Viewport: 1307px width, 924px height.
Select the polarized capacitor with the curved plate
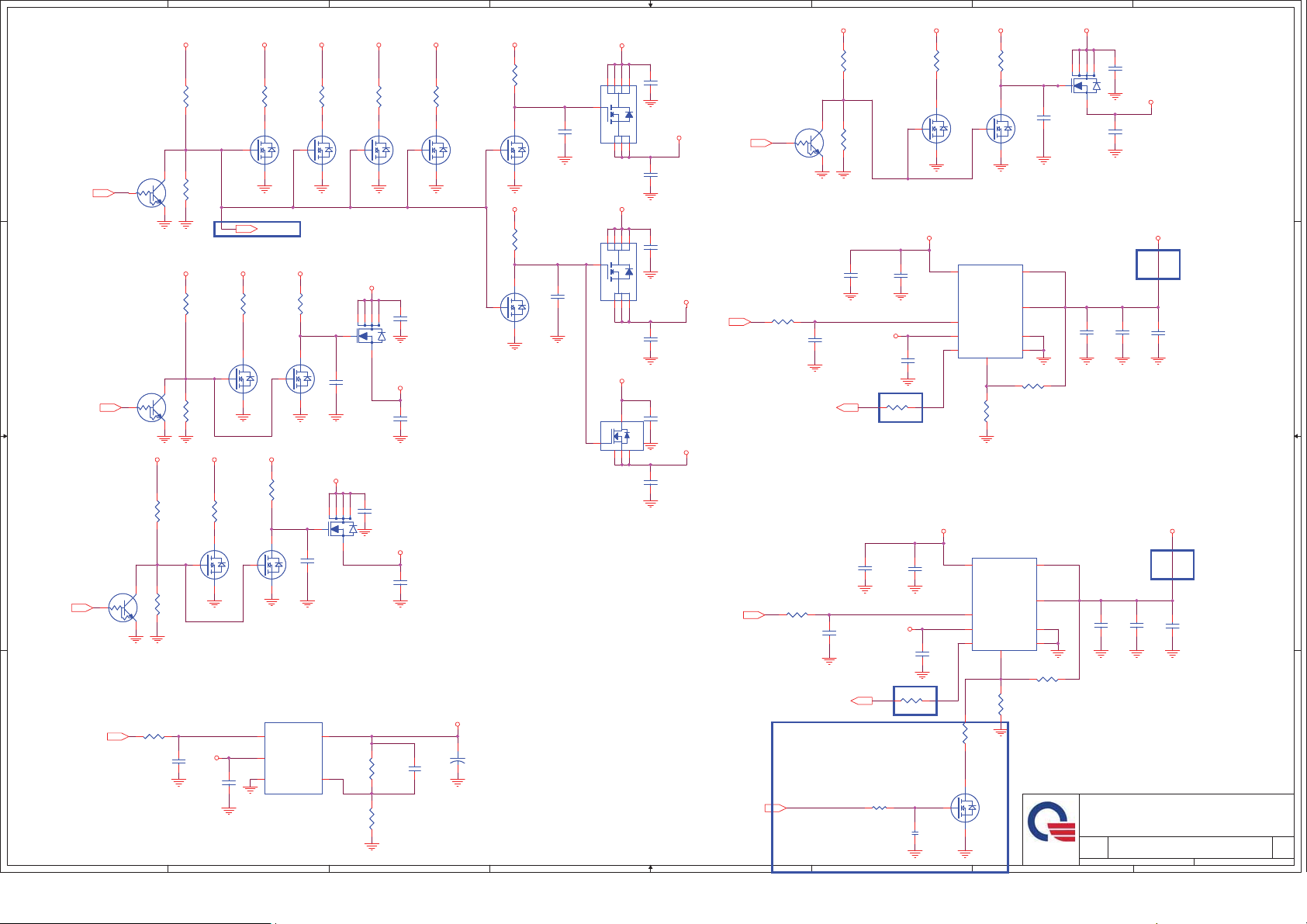point(458,761)
